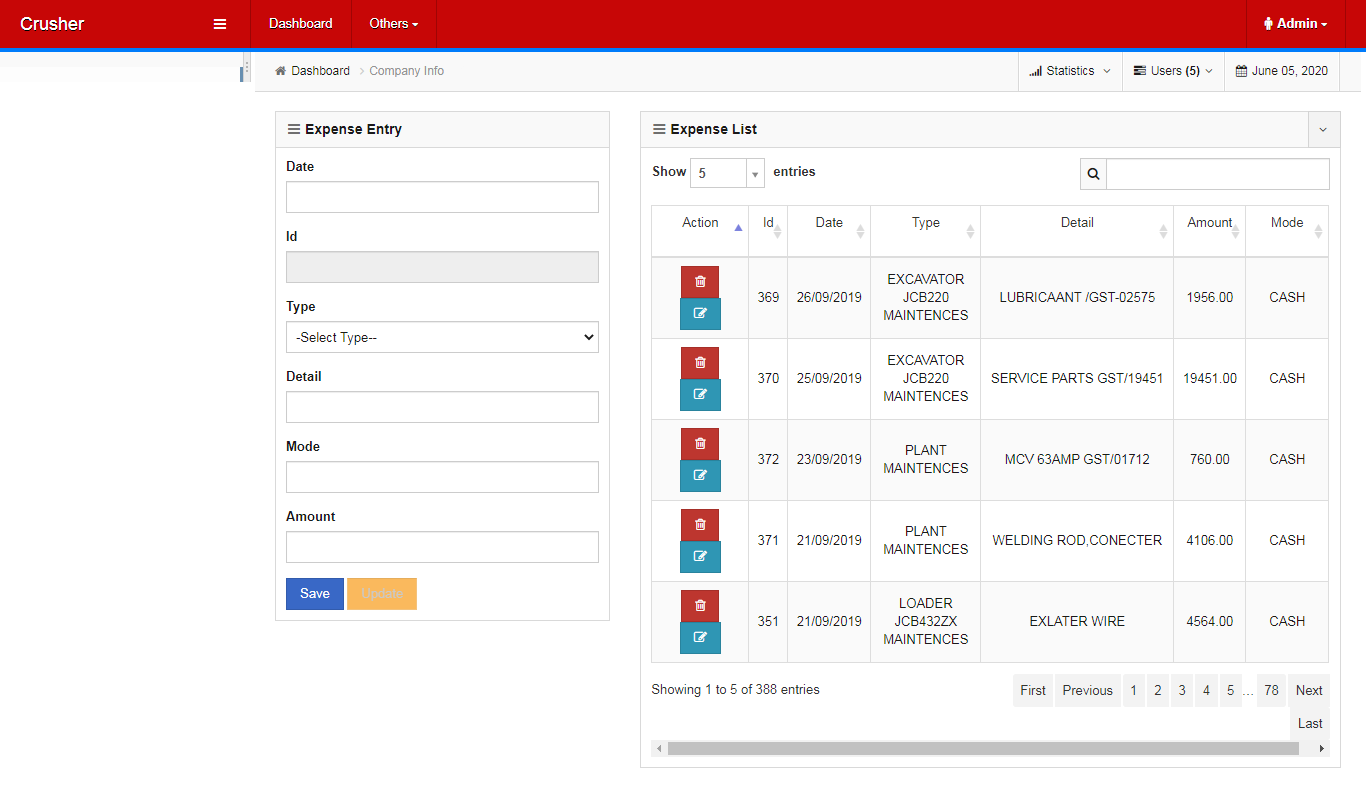
Task: Click the home icon beside the Dashboard breadcrumb
Action: 281,71
